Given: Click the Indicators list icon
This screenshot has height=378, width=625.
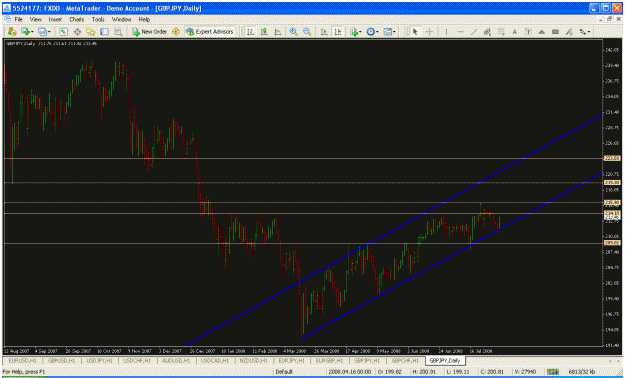Looking at the screenshot, I should click(x=353, y=32).
